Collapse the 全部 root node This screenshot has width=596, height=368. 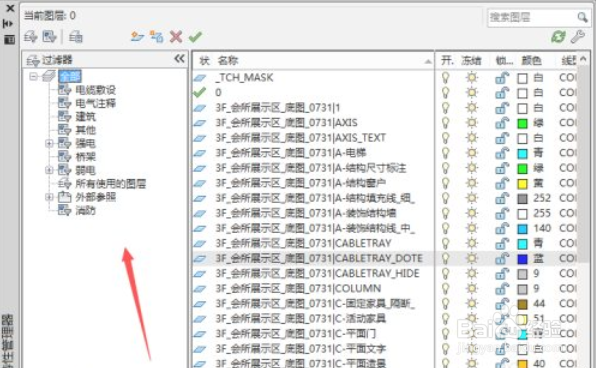pos(33,76)
